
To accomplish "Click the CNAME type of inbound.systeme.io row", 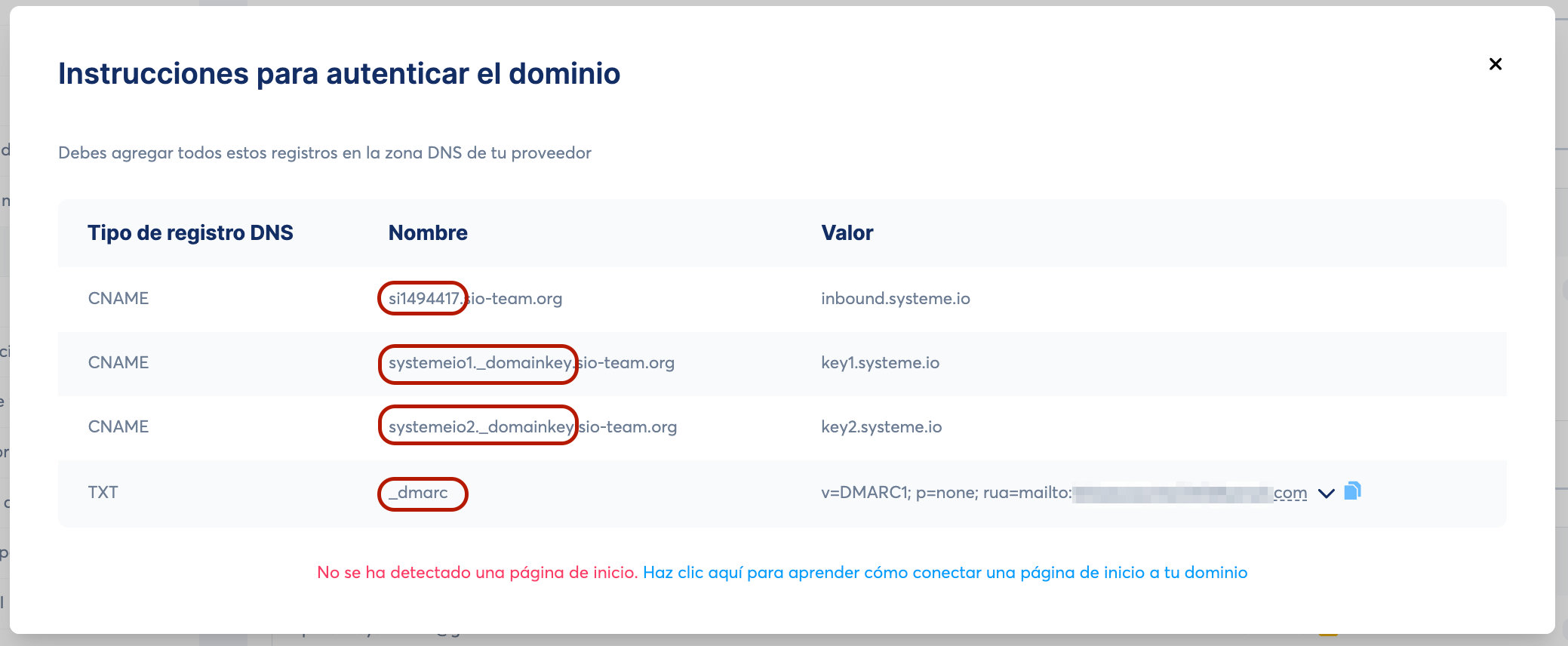I will coord(118,299).
